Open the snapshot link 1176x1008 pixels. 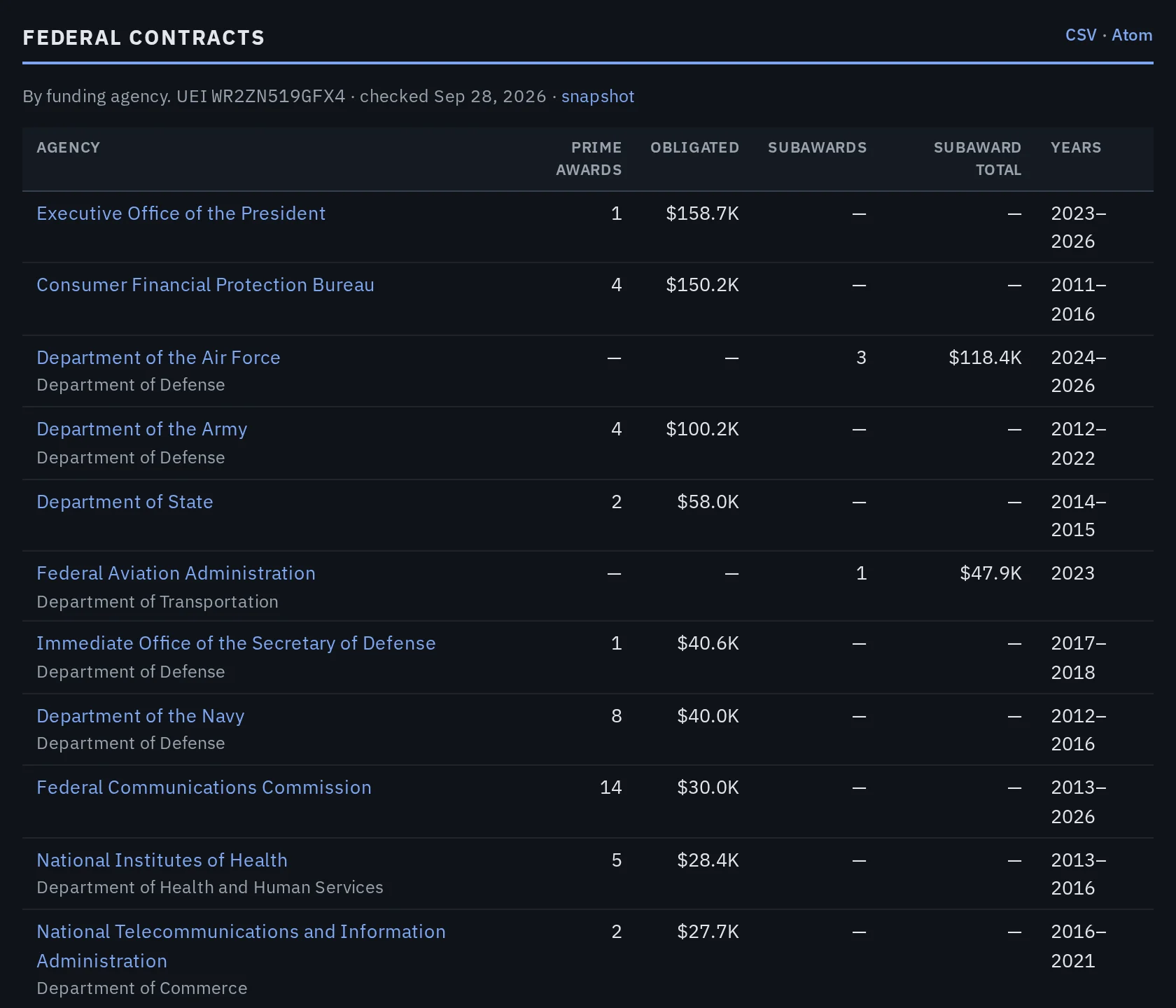[x=598, y=96]
